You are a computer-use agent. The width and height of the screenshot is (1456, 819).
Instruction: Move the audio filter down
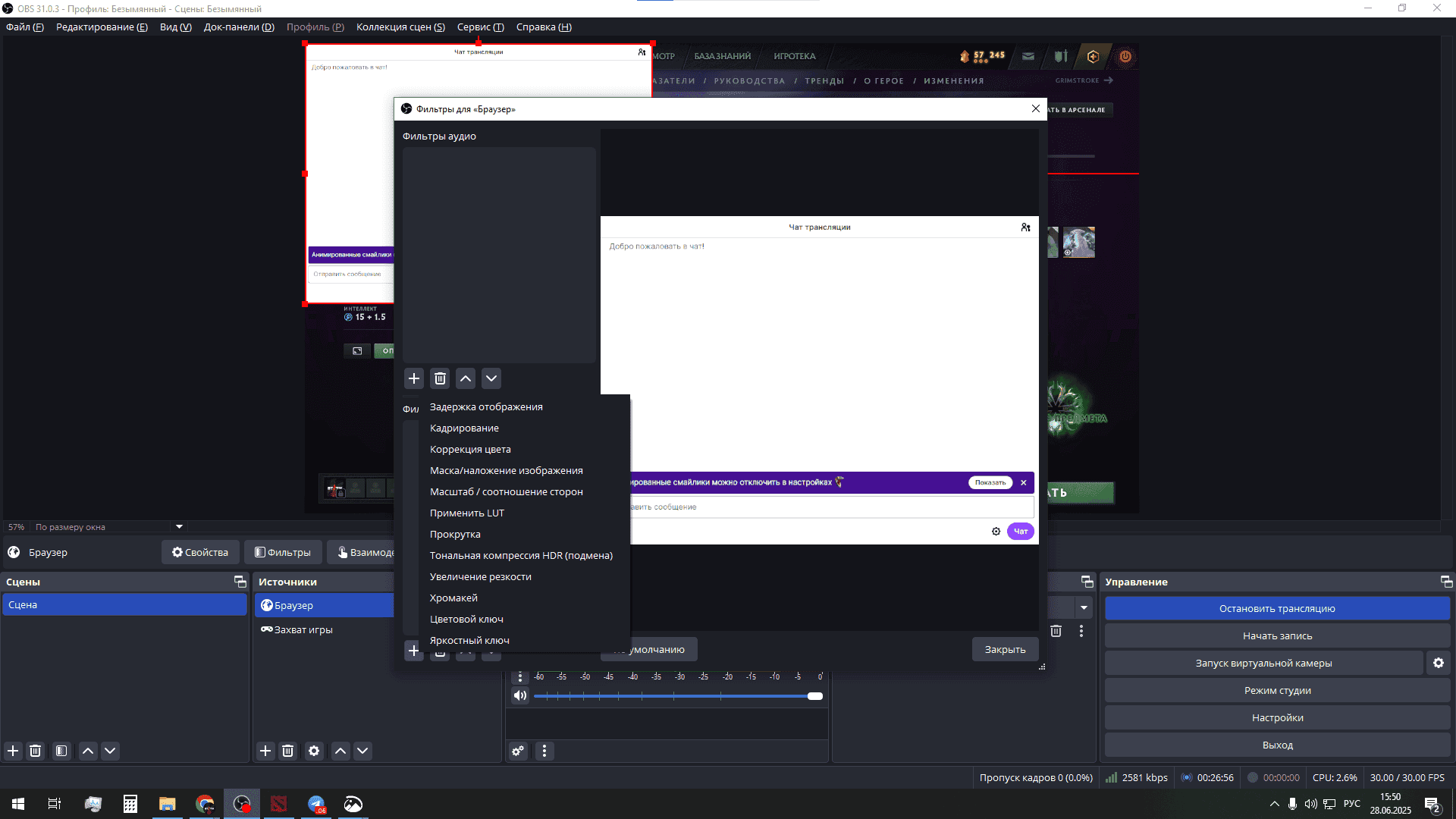491,378
